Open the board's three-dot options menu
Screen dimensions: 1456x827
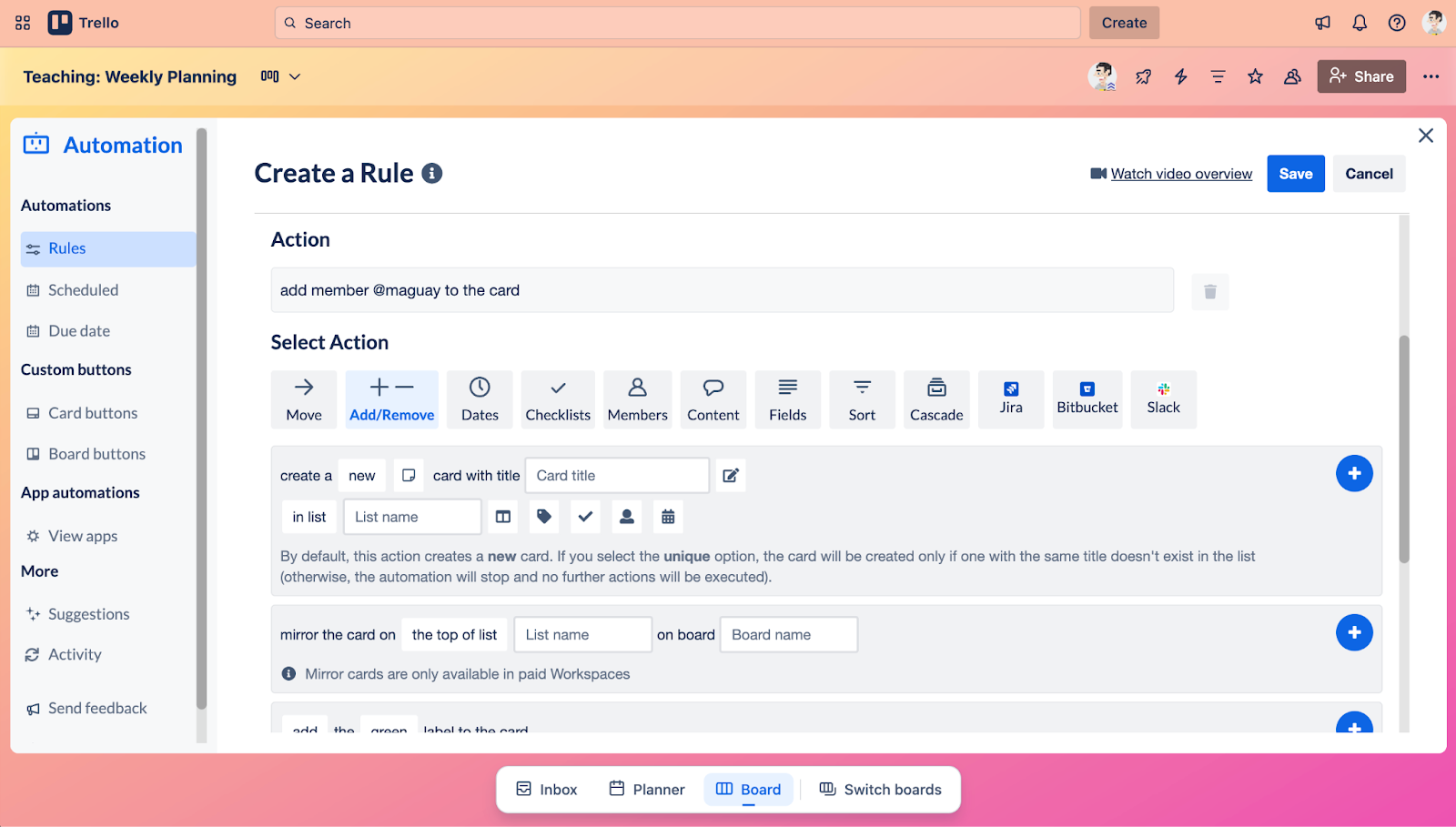coord(1431,76)
